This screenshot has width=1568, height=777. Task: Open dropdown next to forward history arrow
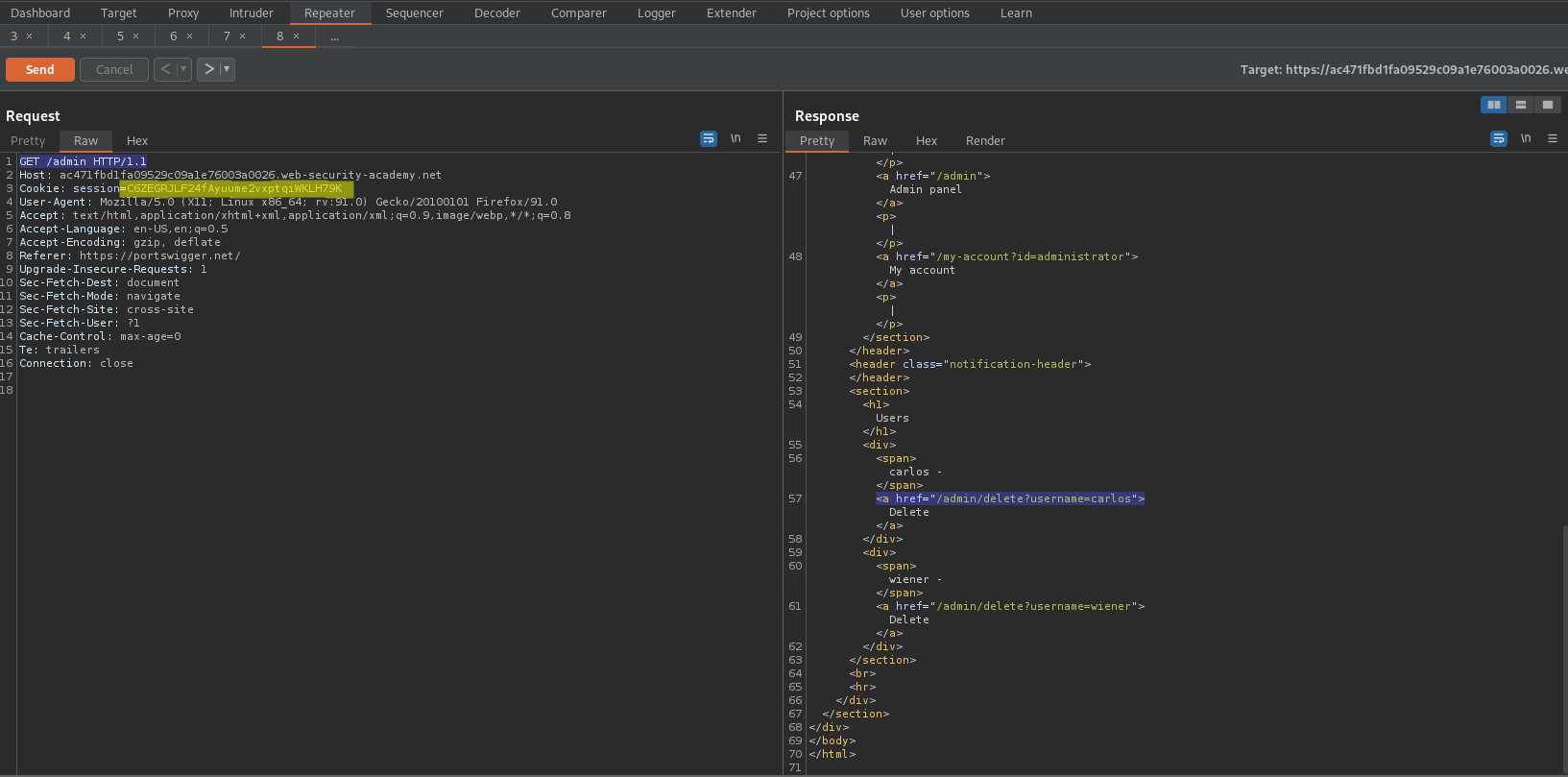pos(227,69)
